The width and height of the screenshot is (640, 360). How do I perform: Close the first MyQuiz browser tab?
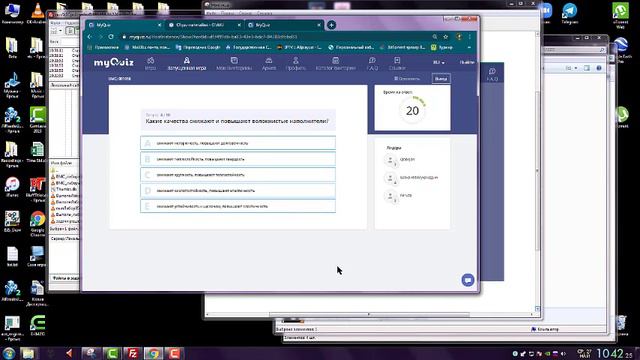(x=159, y=25)
